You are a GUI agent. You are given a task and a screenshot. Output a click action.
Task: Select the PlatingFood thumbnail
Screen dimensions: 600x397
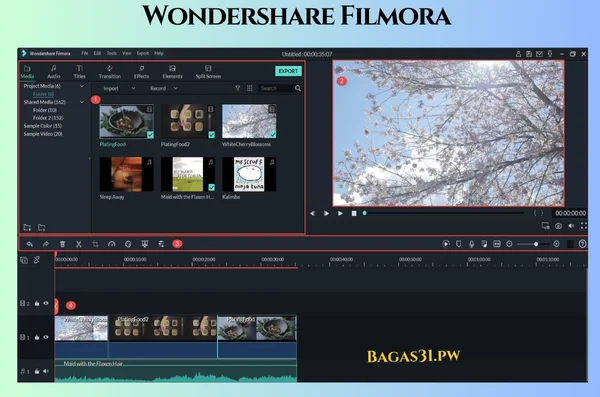click(126, 121)
